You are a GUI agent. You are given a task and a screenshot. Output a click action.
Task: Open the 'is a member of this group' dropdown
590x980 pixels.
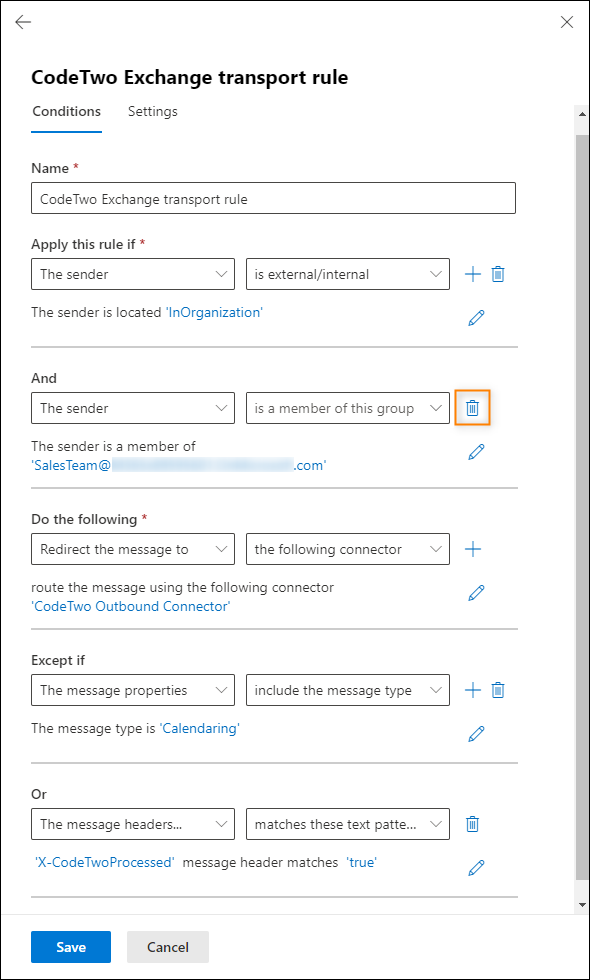(x=348, y=408)
